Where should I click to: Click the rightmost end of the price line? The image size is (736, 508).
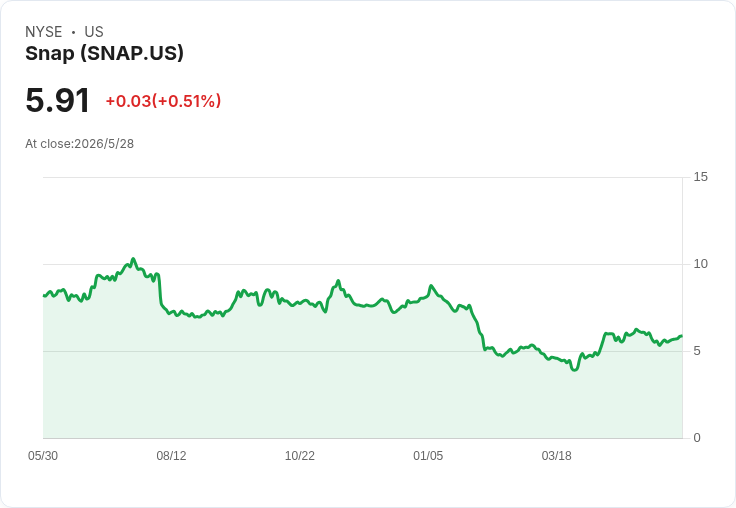click(x=682, y=336)
